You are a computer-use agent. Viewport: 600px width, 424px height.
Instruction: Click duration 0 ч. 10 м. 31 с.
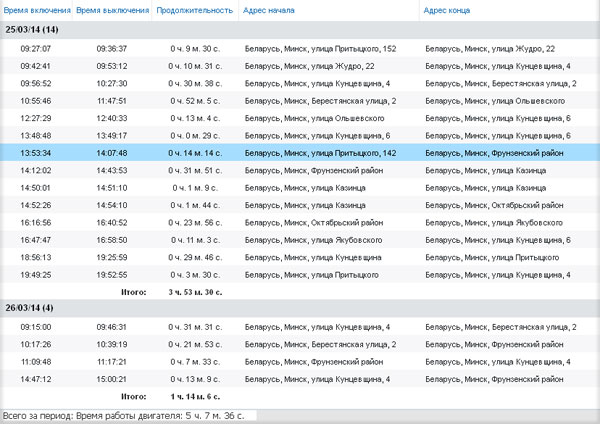(x=195, y=66)
